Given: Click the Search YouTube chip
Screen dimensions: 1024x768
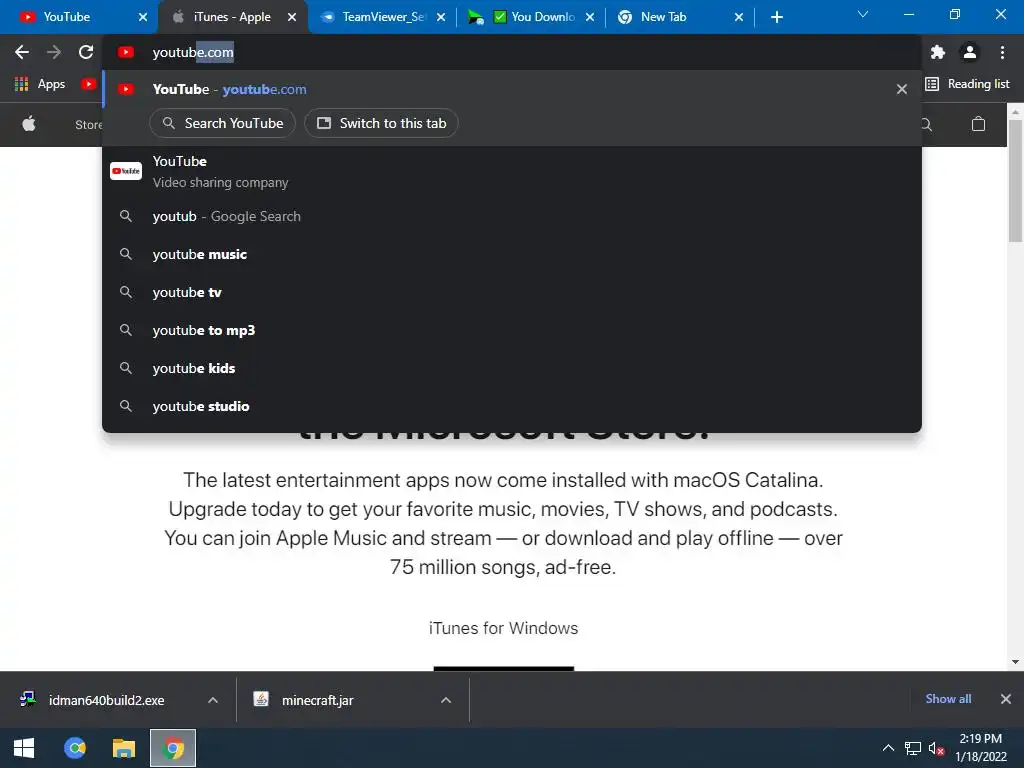Looking at the screenshot, I should [223, 123].
